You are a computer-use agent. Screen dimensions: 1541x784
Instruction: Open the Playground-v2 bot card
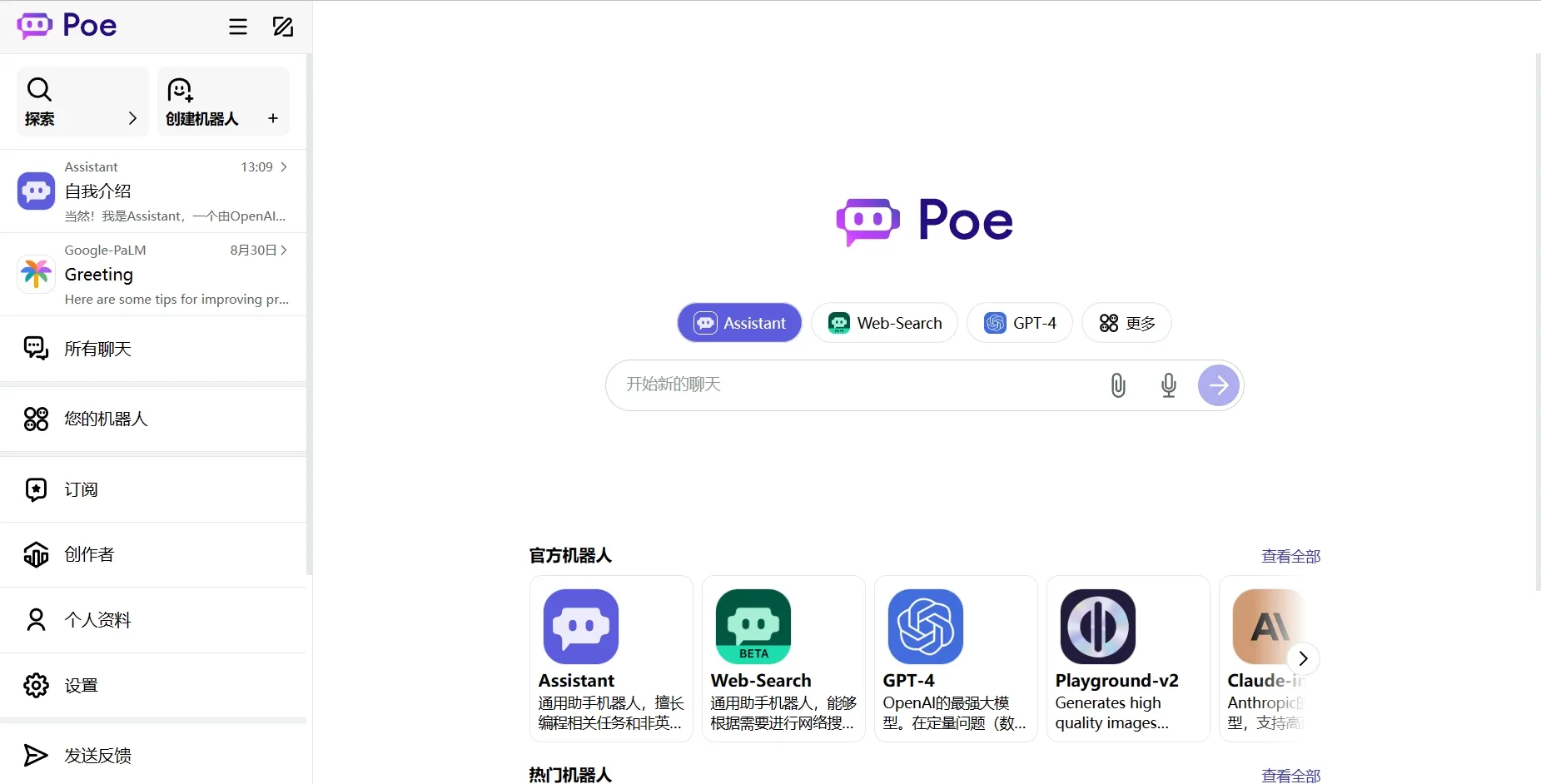(1128, 658)
